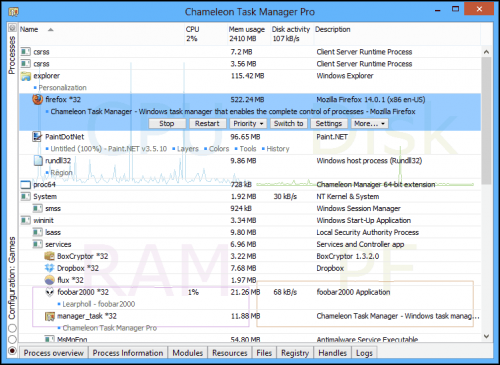Click the vertical scrollbar thumb

coord(486,121)
